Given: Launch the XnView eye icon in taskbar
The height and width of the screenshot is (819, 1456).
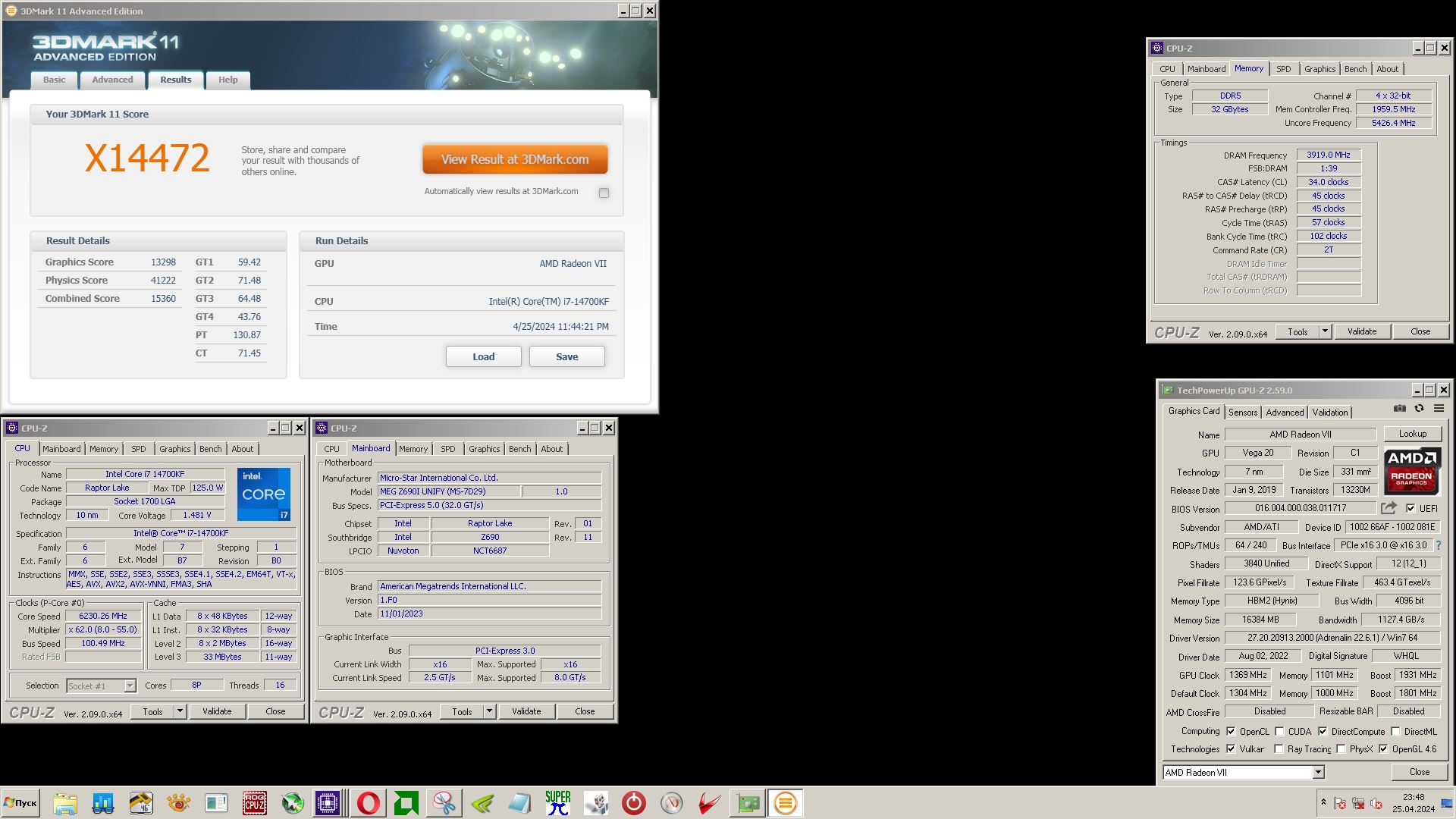Looking at the screenshot, I should click(x=179, y=803).
